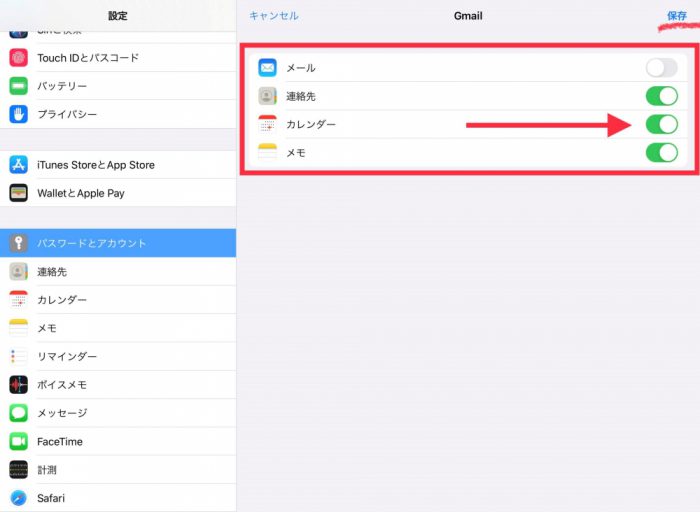The height and width of the screenshot is (512, 700).
Task: Tap the sidebar カレンダー calendar icon
Action: click(18, 300)
